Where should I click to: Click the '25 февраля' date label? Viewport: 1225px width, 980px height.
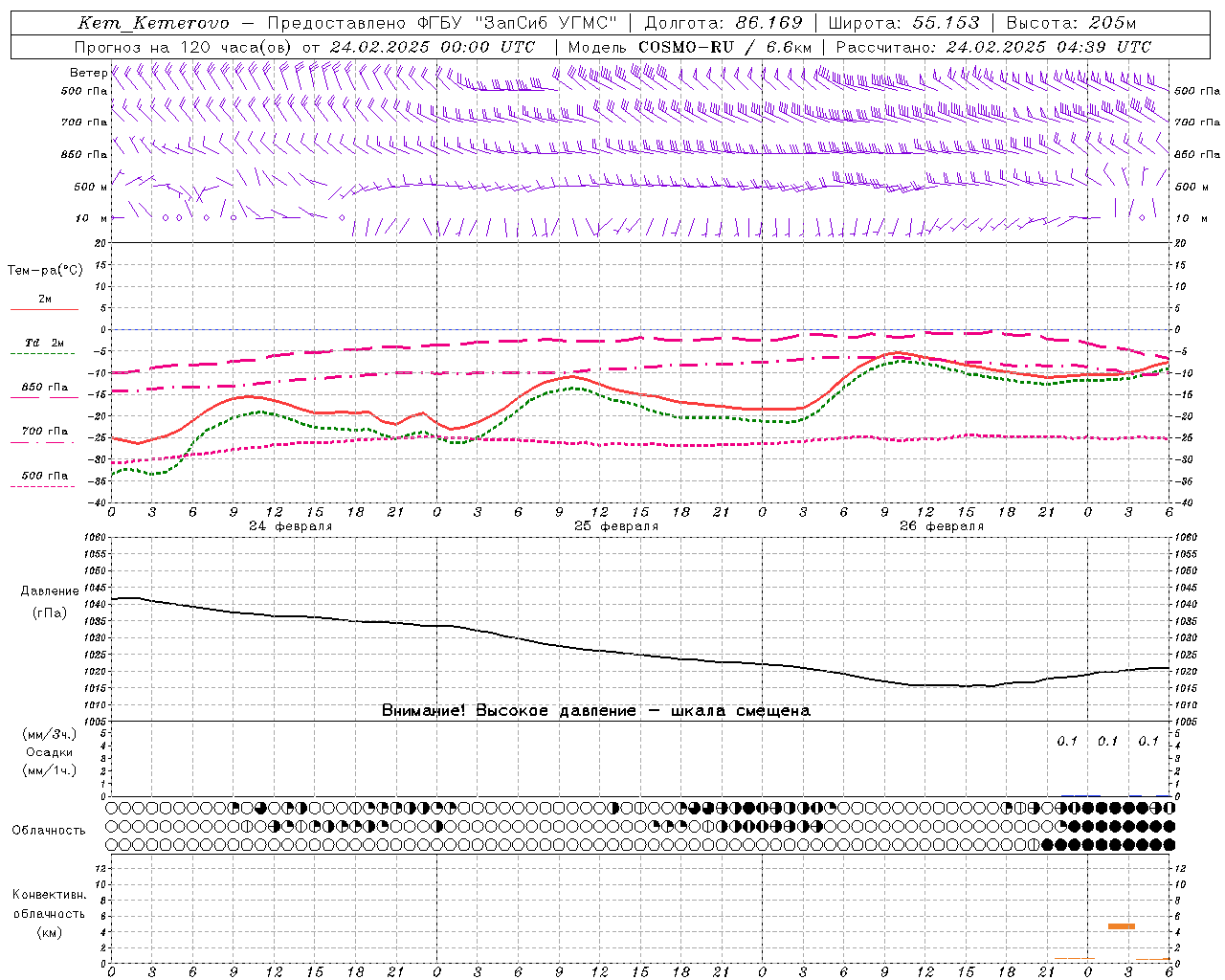coord(616,526)
